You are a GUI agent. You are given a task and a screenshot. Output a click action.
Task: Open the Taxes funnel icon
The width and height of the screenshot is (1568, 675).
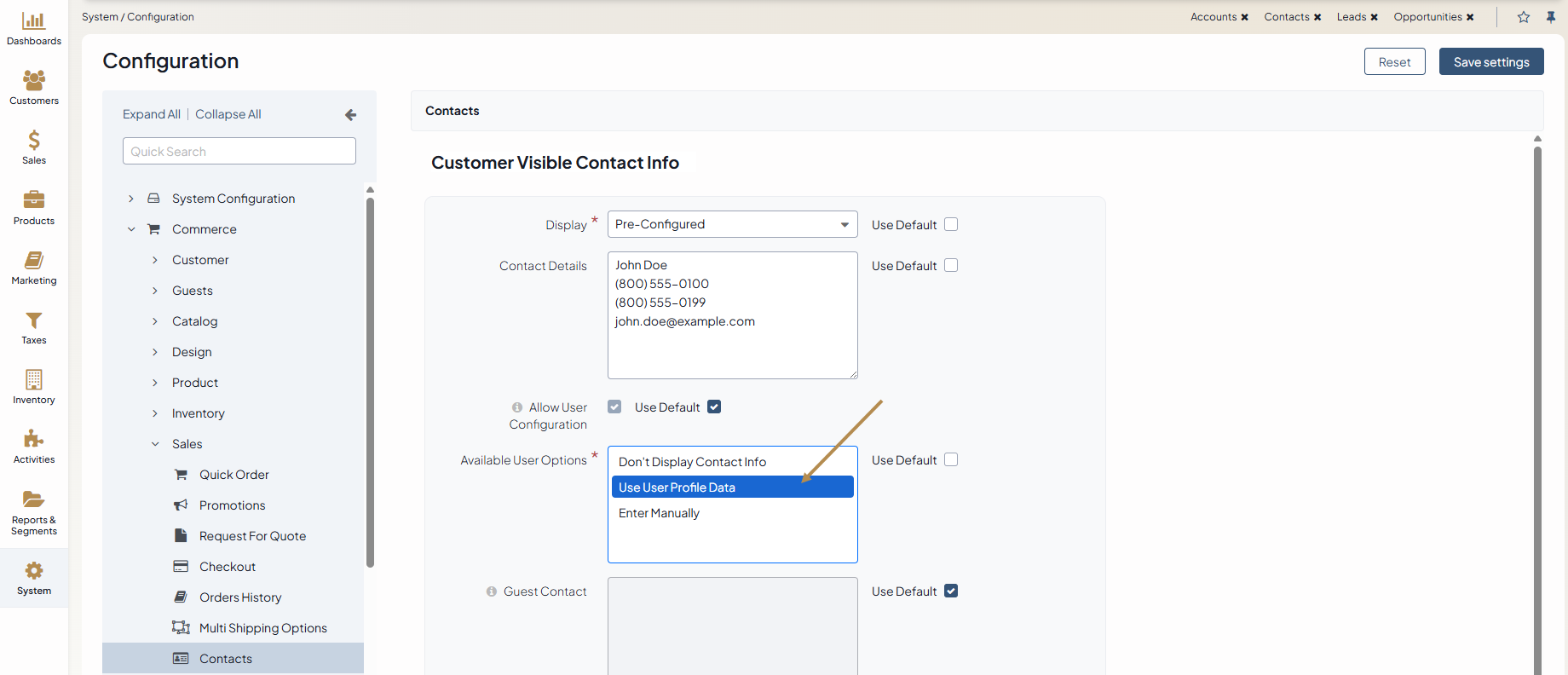coord(33,320)
